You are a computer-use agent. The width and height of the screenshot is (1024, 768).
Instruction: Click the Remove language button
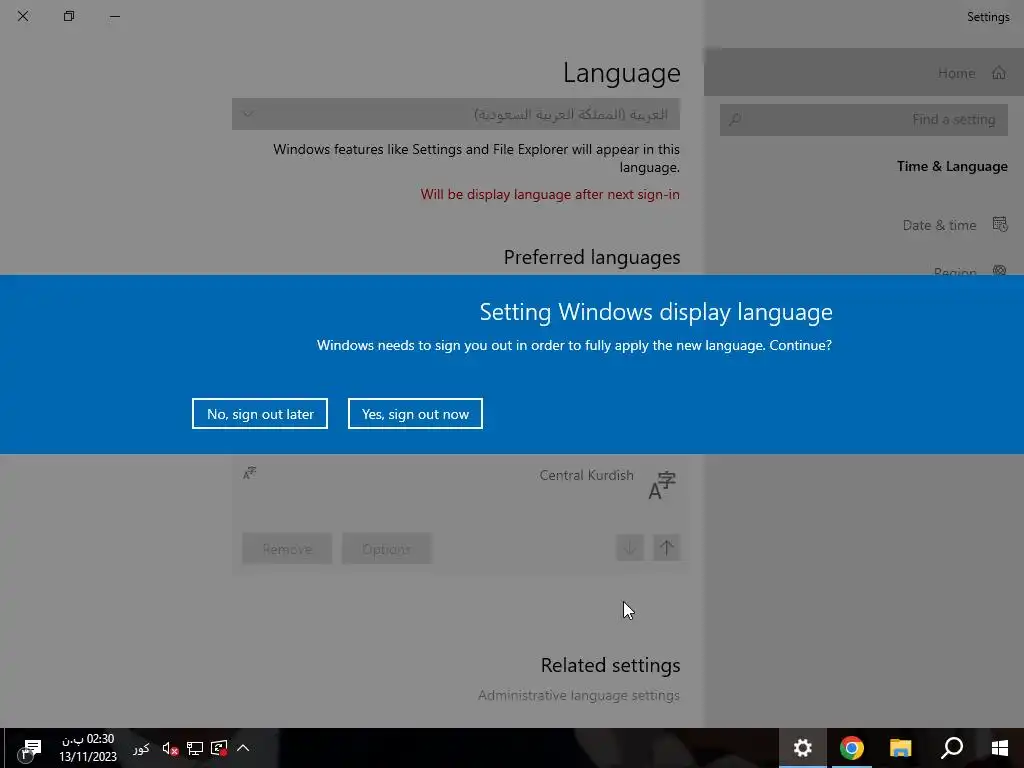coord(287,549)
